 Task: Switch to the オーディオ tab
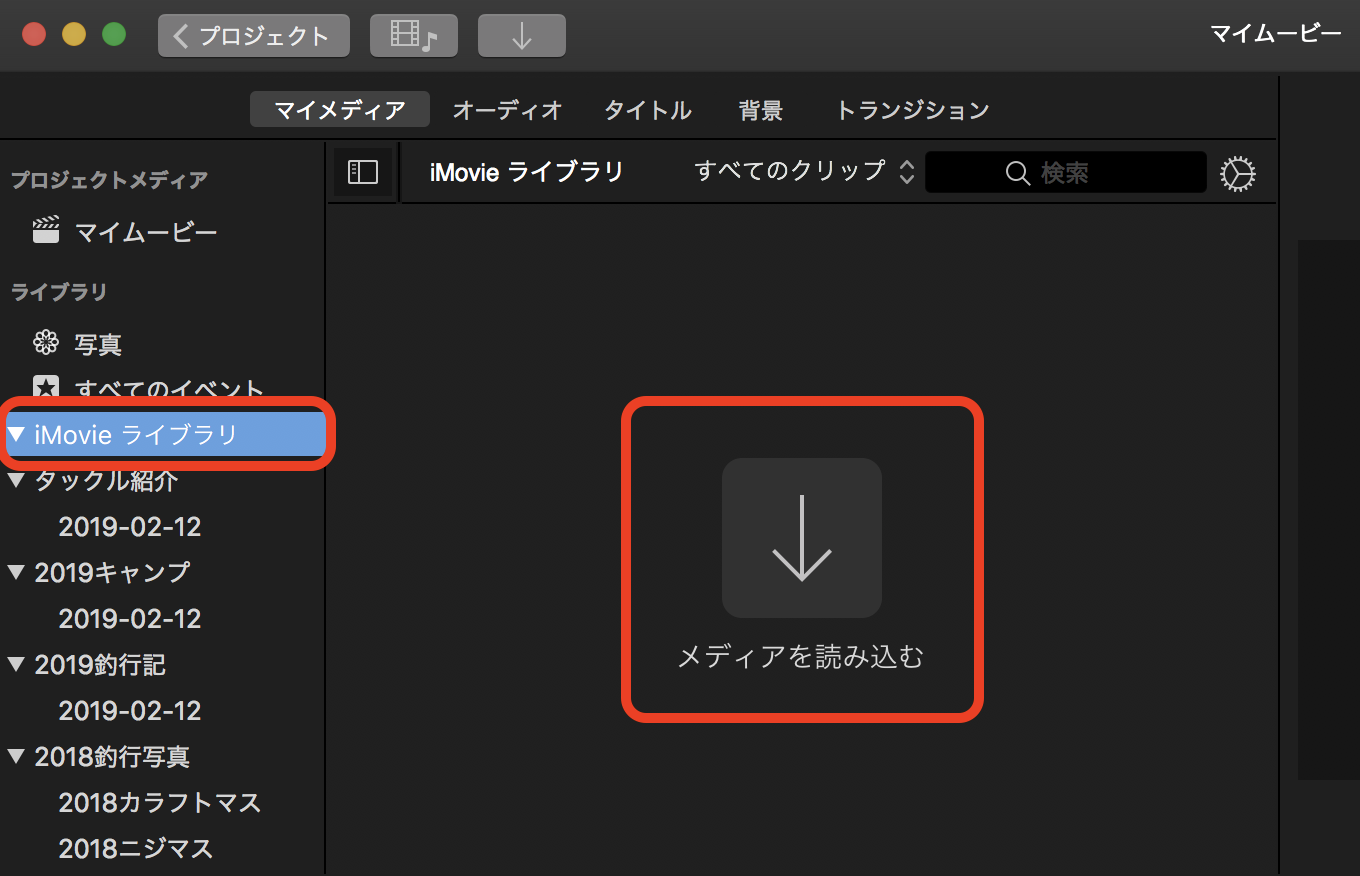click(x=507, y=110)
